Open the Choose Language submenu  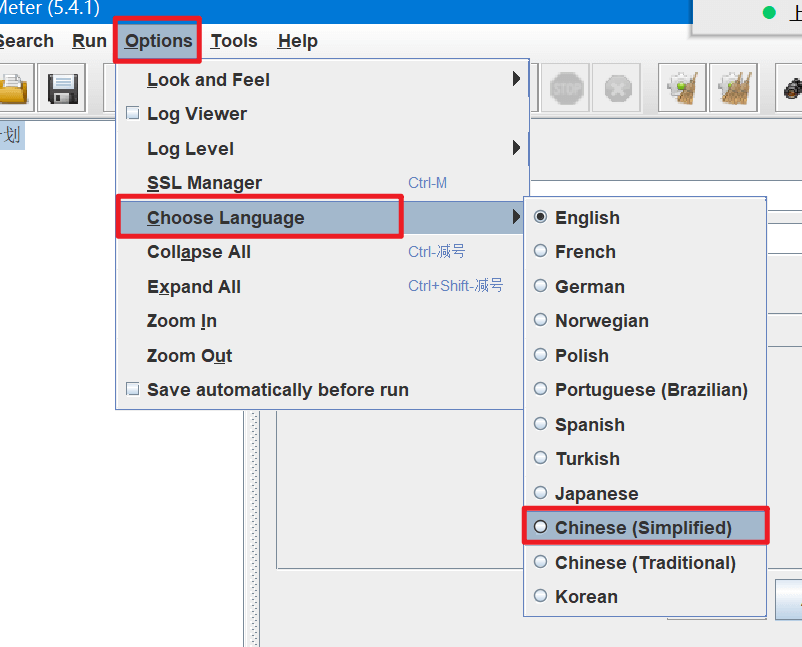click(x=322, y=217)
